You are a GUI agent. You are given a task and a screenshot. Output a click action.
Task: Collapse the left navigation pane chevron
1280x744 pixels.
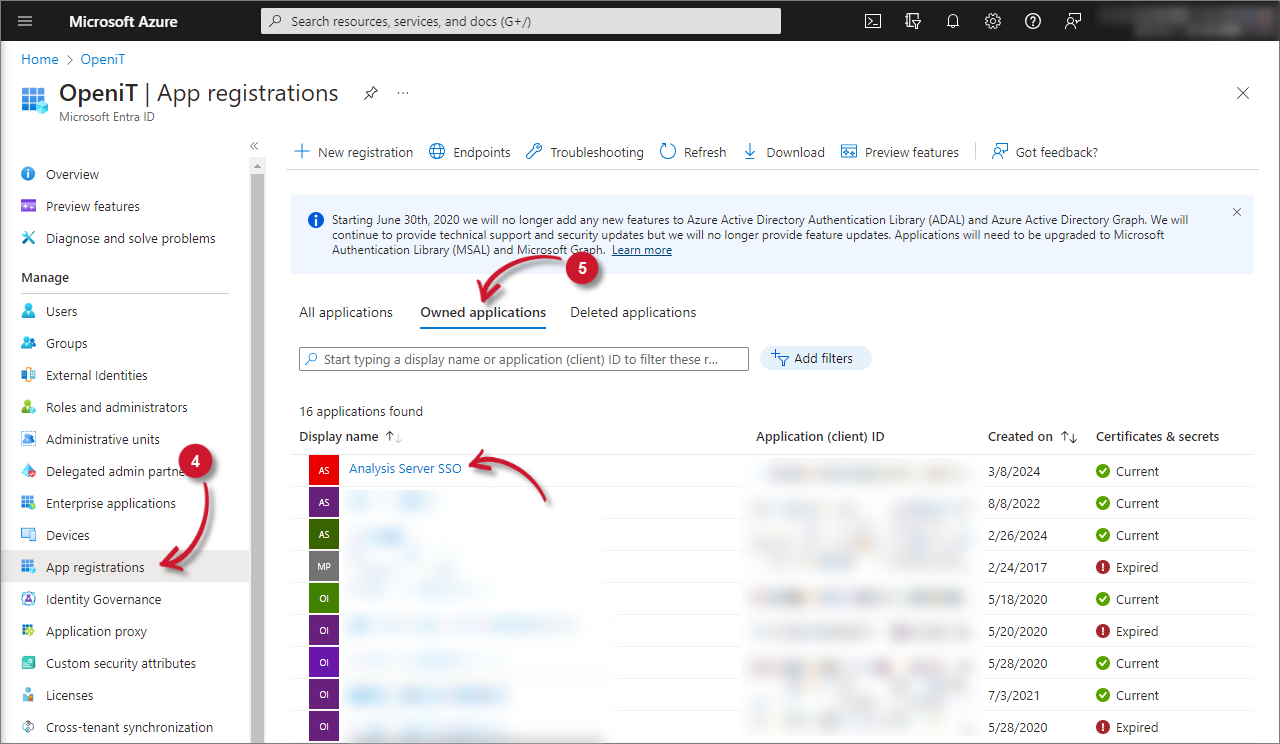point(254,146)
